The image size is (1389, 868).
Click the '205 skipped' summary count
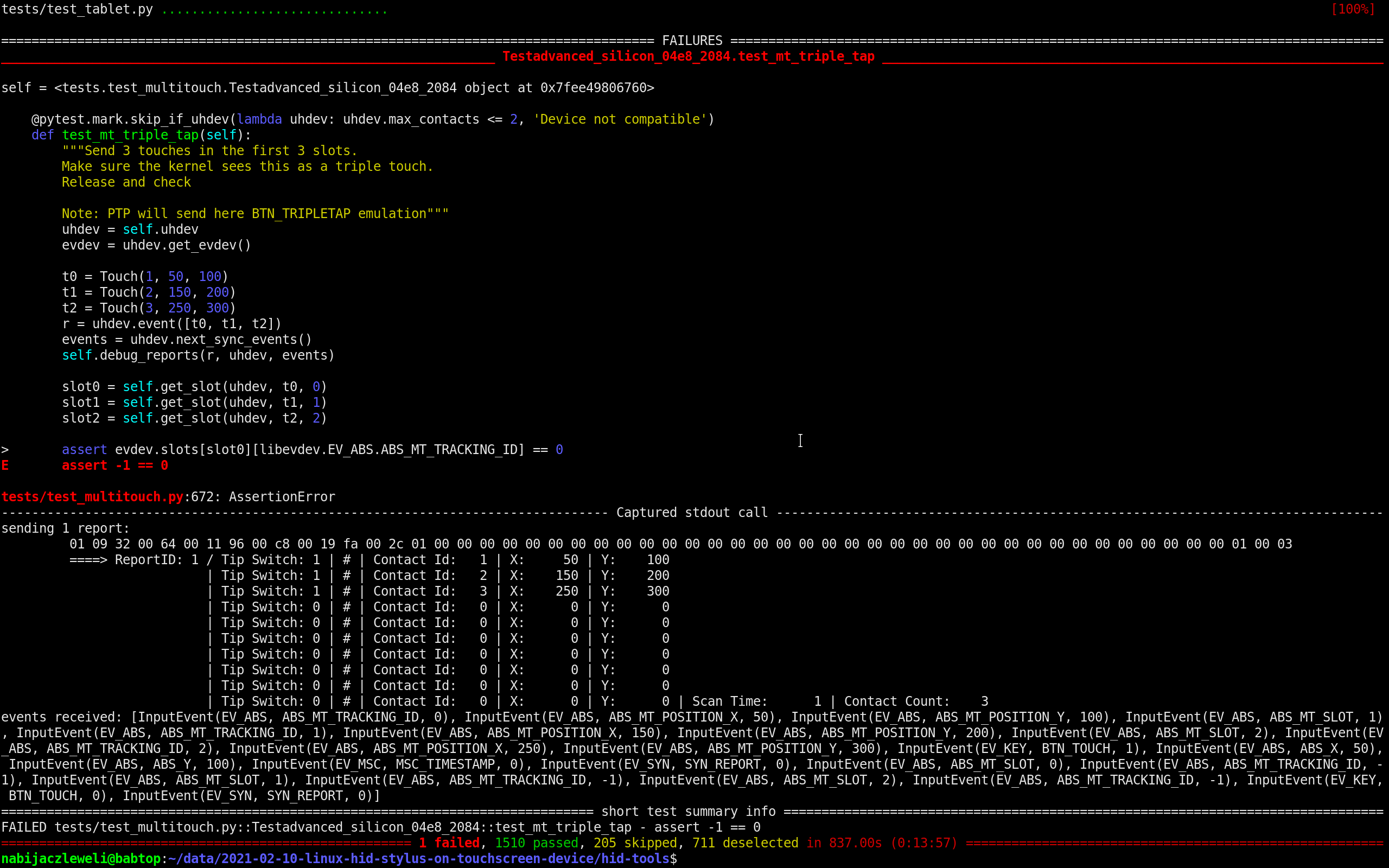click(x=635, y=843)
